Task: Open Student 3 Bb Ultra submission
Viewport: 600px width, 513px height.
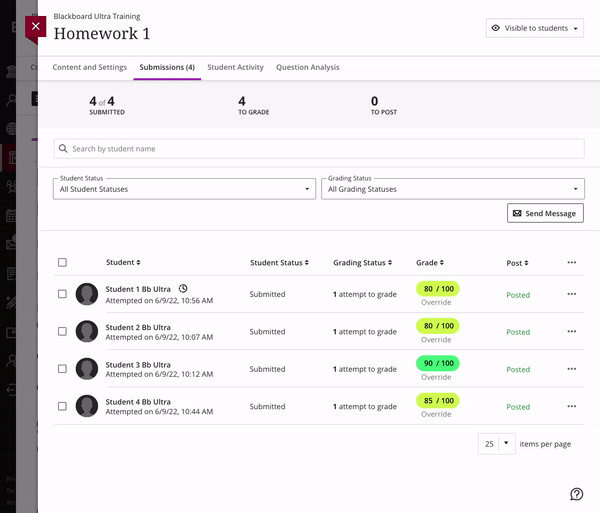Action: coord(138,365)
